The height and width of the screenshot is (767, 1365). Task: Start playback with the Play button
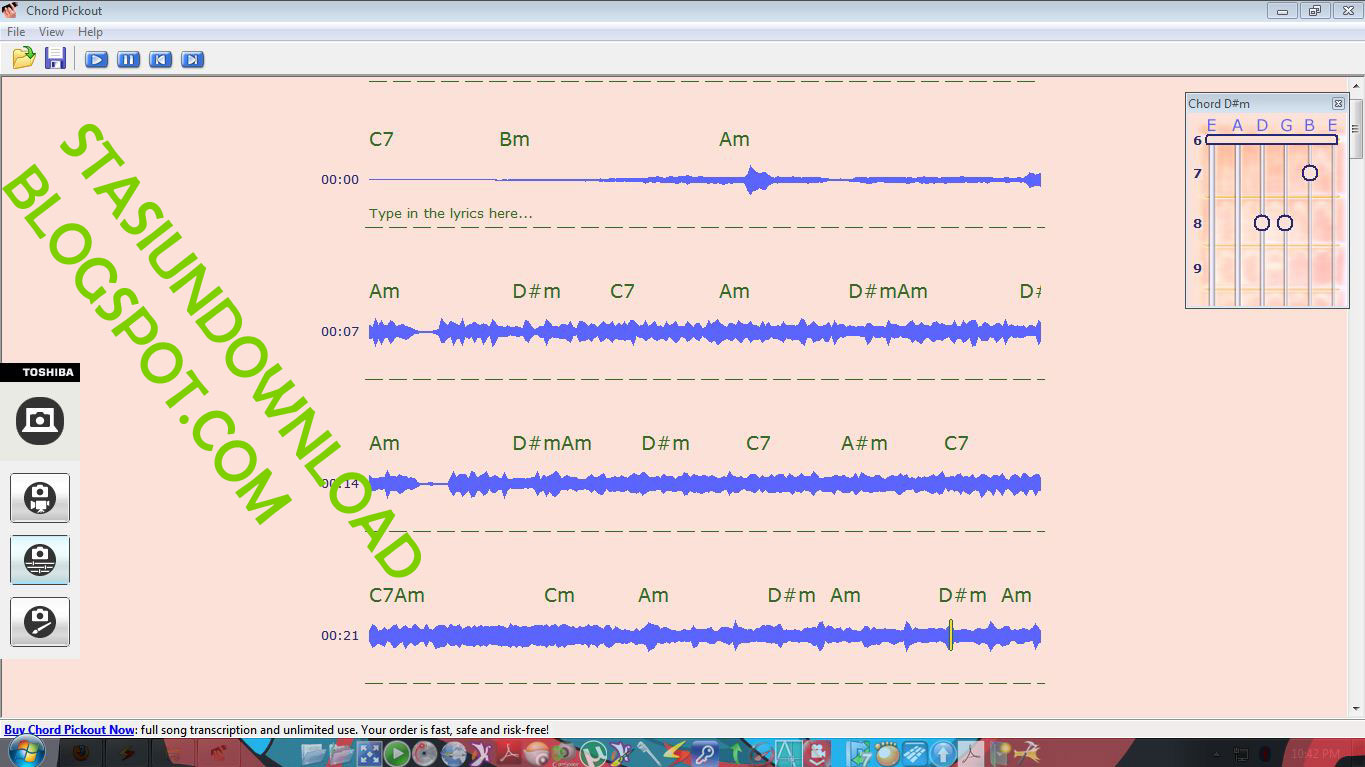[96, 59]
